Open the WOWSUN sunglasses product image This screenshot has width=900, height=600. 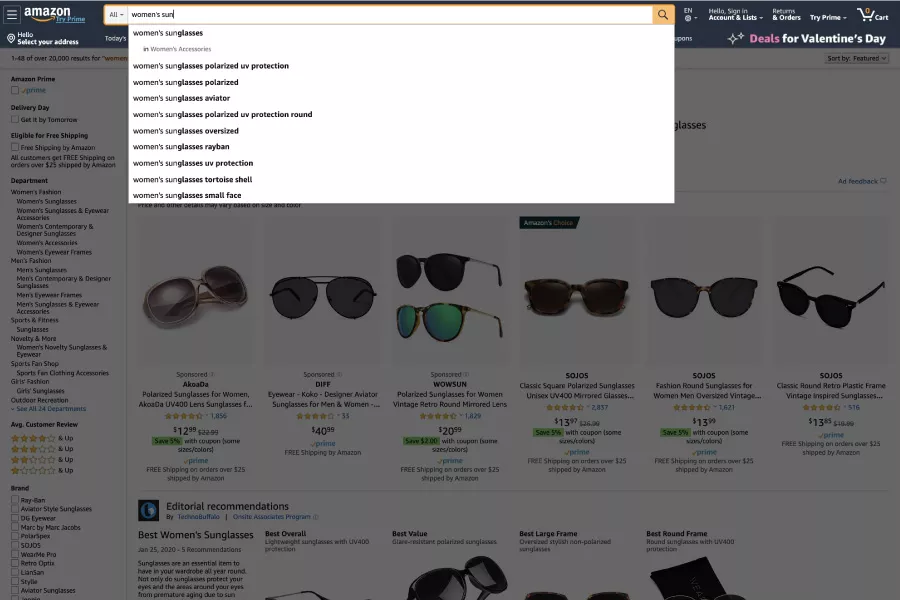click(x=449, y=296)
